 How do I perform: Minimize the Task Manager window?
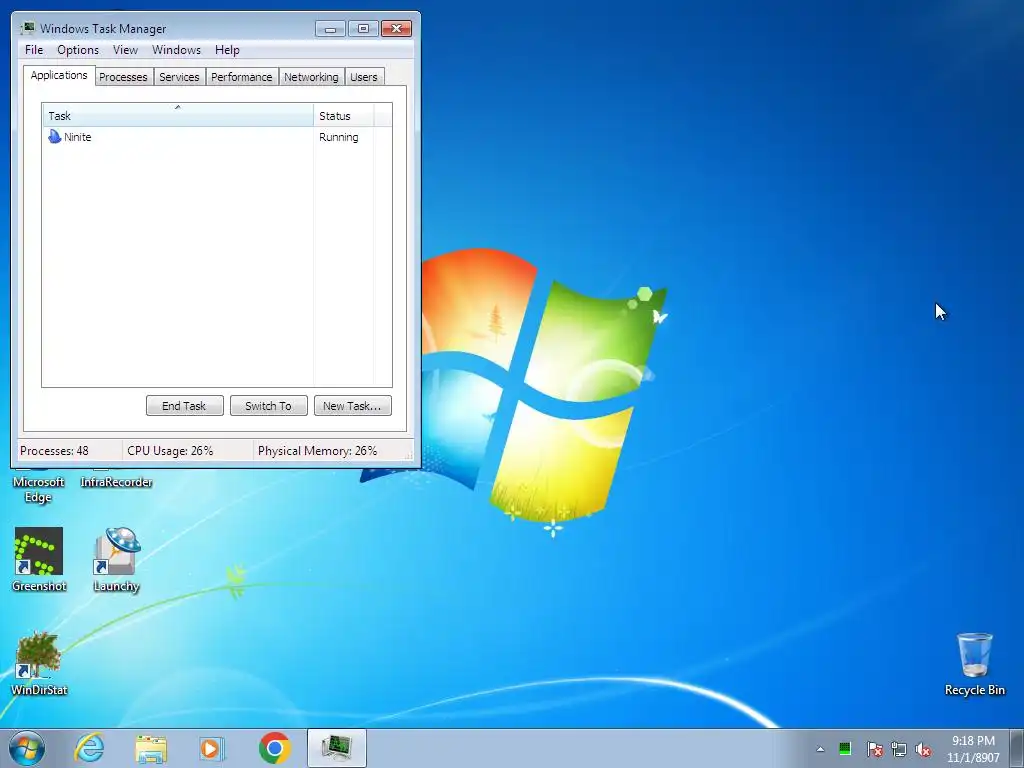pyautogui.click(x=330, y=29)
